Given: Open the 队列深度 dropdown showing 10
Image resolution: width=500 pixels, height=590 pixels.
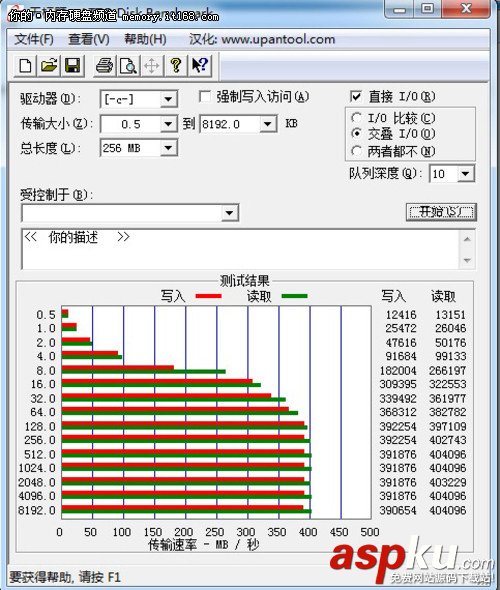Looking at the screenshot, I should click(x=465, y=174).
